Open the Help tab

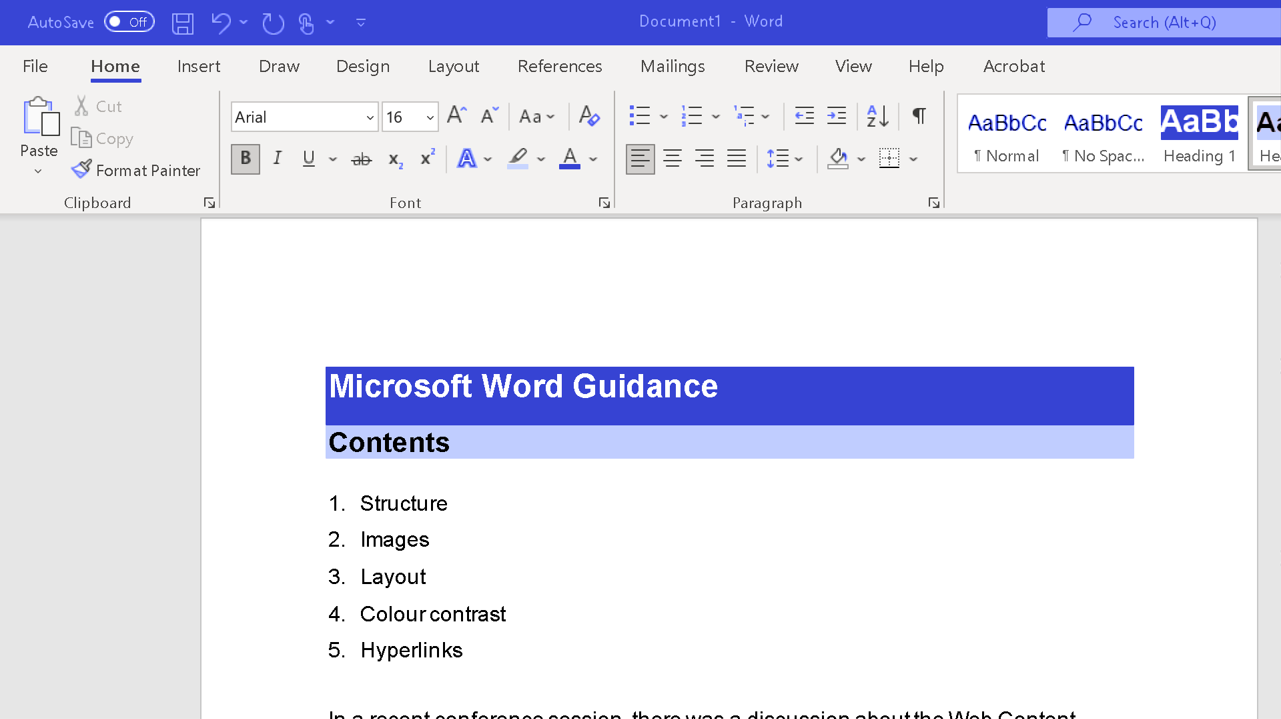pyautogui.click(x=926, y=66)
